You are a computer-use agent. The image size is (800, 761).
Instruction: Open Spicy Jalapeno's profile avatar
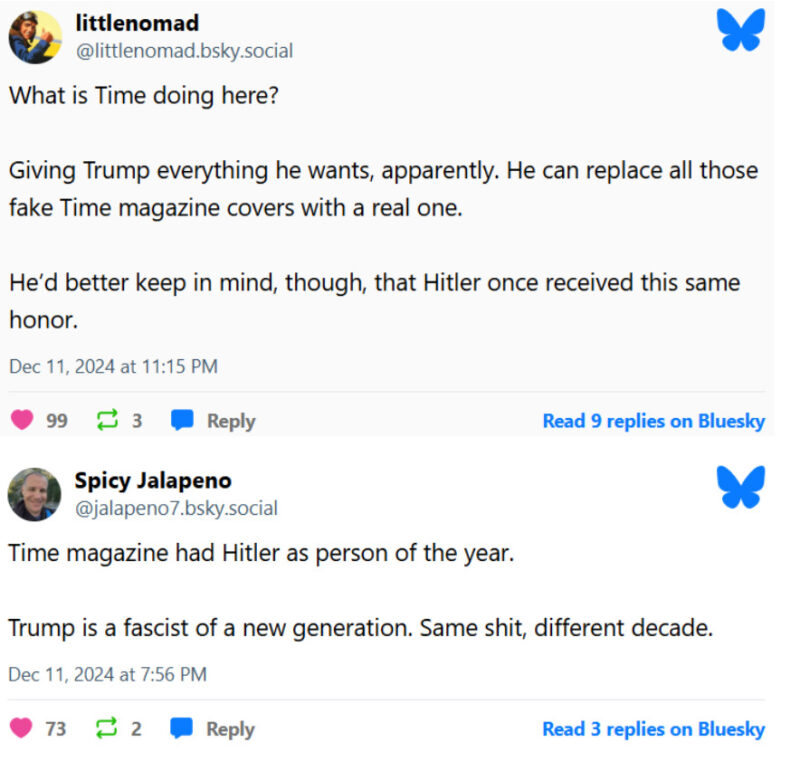coord(35,494)
